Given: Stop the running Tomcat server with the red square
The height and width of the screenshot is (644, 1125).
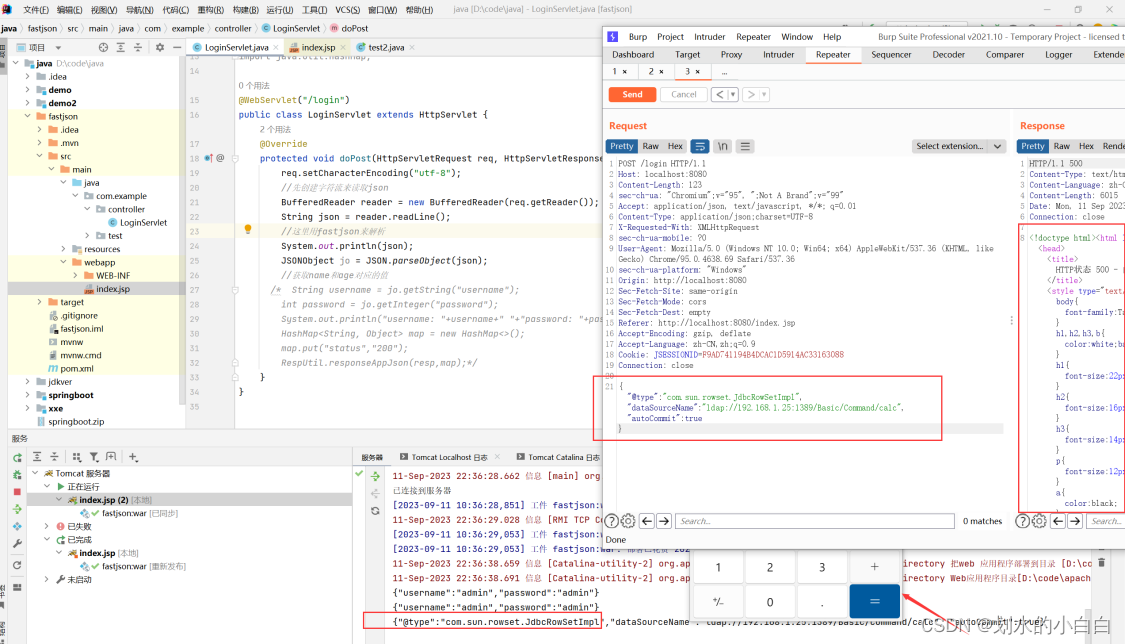Looking at the screenshot, I should [17, 492].
